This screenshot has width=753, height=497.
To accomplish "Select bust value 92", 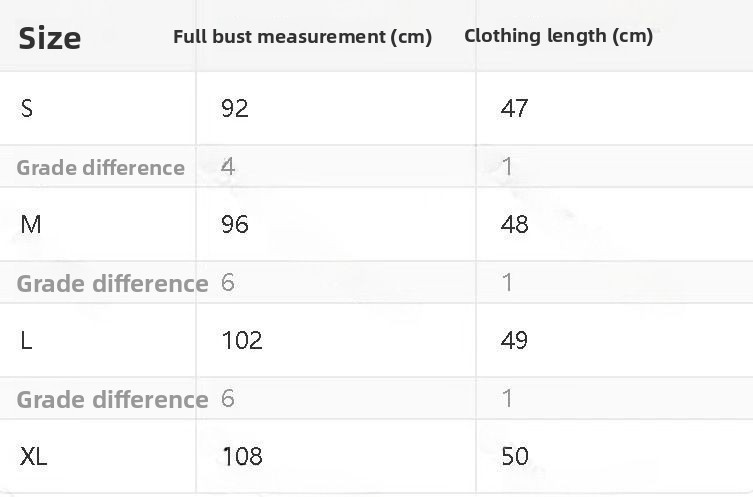I will (x=235, y=108).
